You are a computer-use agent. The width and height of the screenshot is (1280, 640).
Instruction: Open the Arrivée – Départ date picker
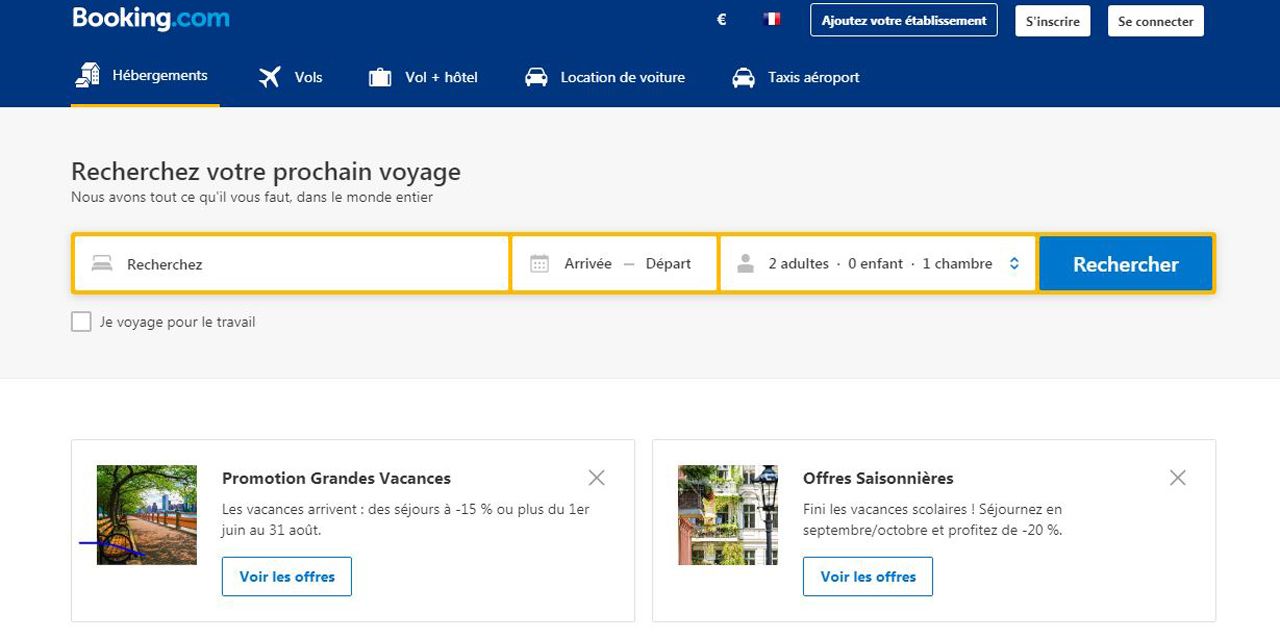(x=626, y=264)
